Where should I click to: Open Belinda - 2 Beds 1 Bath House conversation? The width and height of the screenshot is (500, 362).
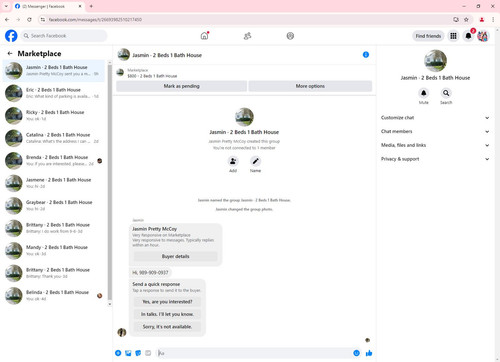(54, 295)
